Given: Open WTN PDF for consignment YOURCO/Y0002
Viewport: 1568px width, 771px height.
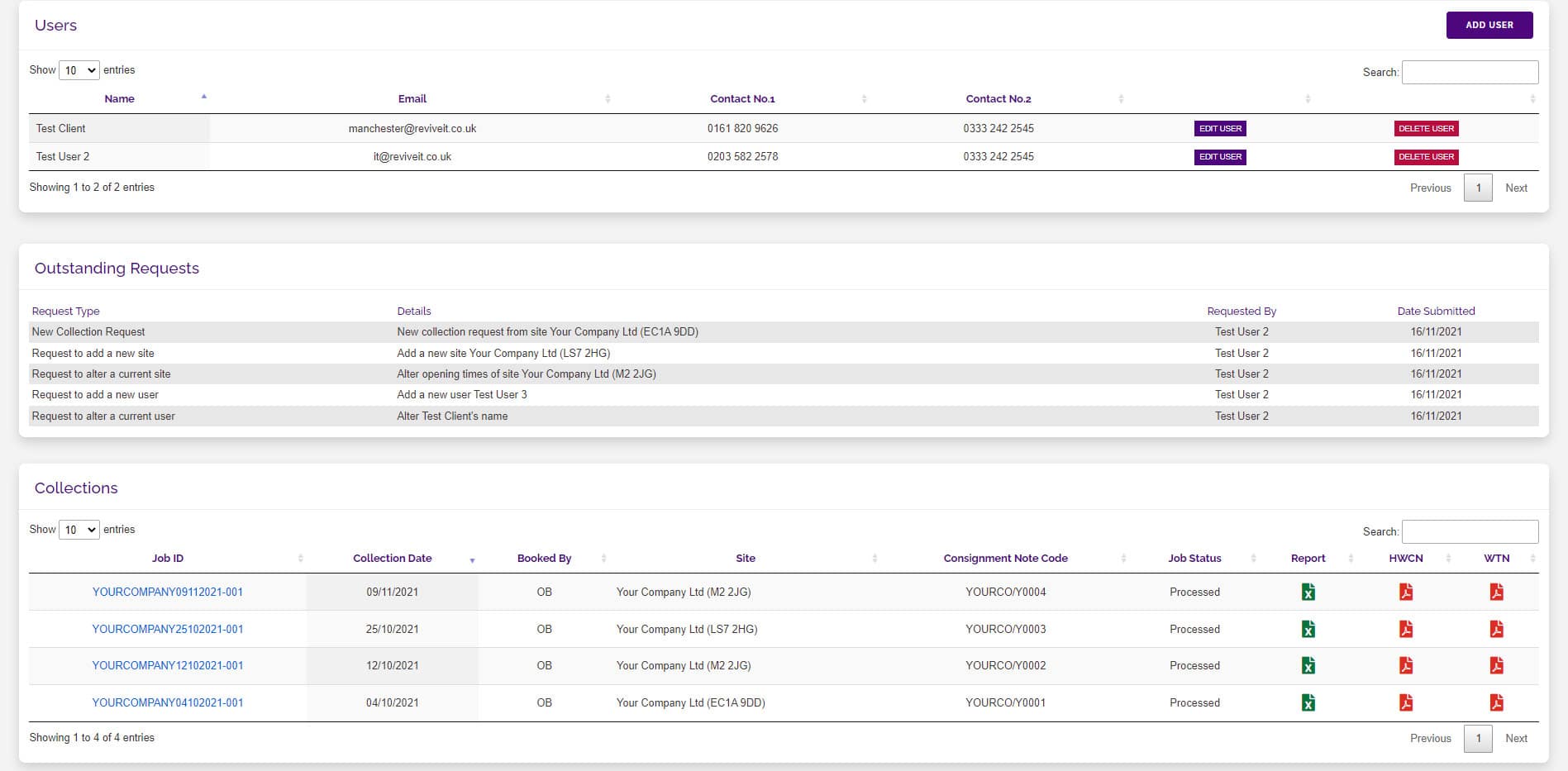Looking at the screenshot, I should tap(1496, 665).
